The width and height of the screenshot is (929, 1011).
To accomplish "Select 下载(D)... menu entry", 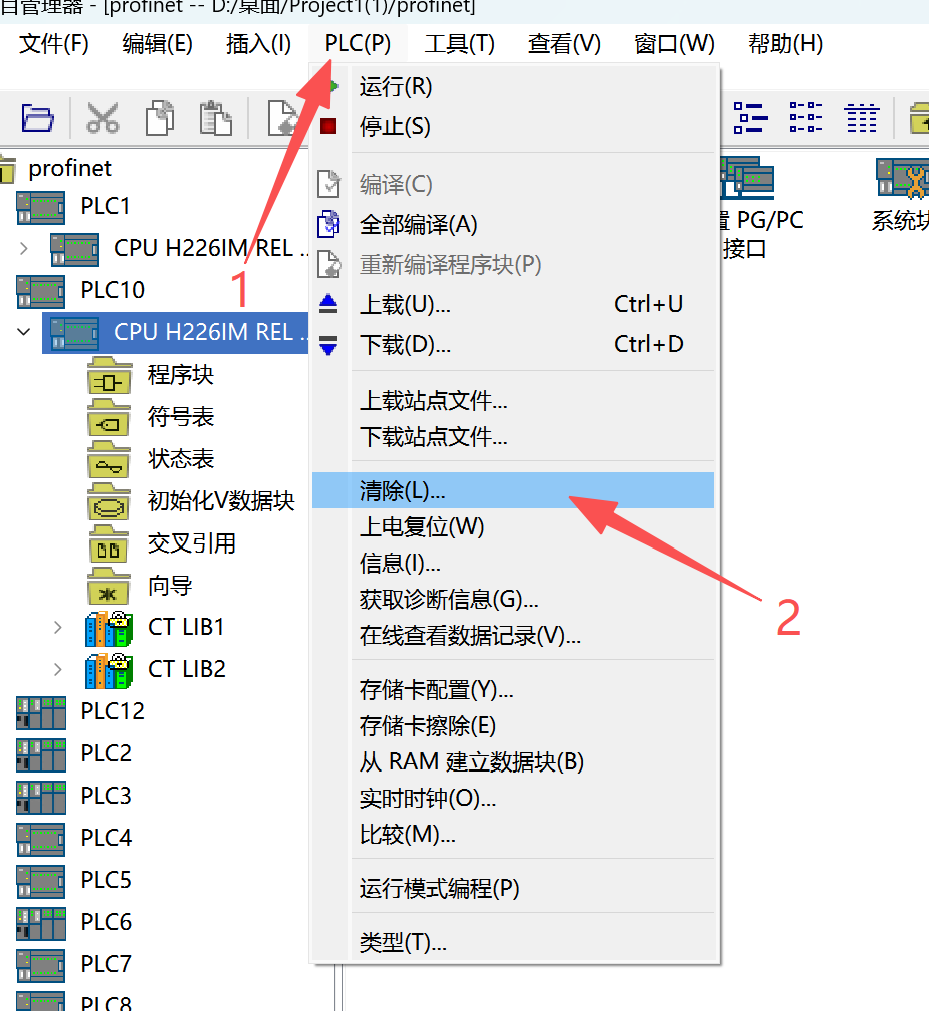I will (x=513, y=344).
